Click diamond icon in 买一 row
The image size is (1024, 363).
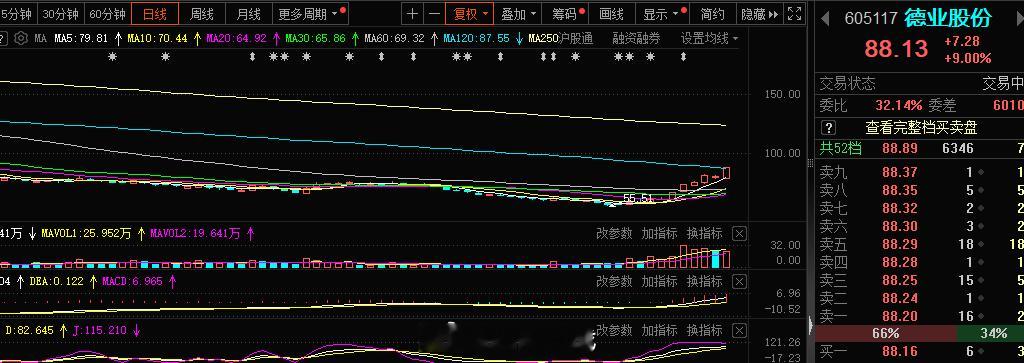coord(980,352)
